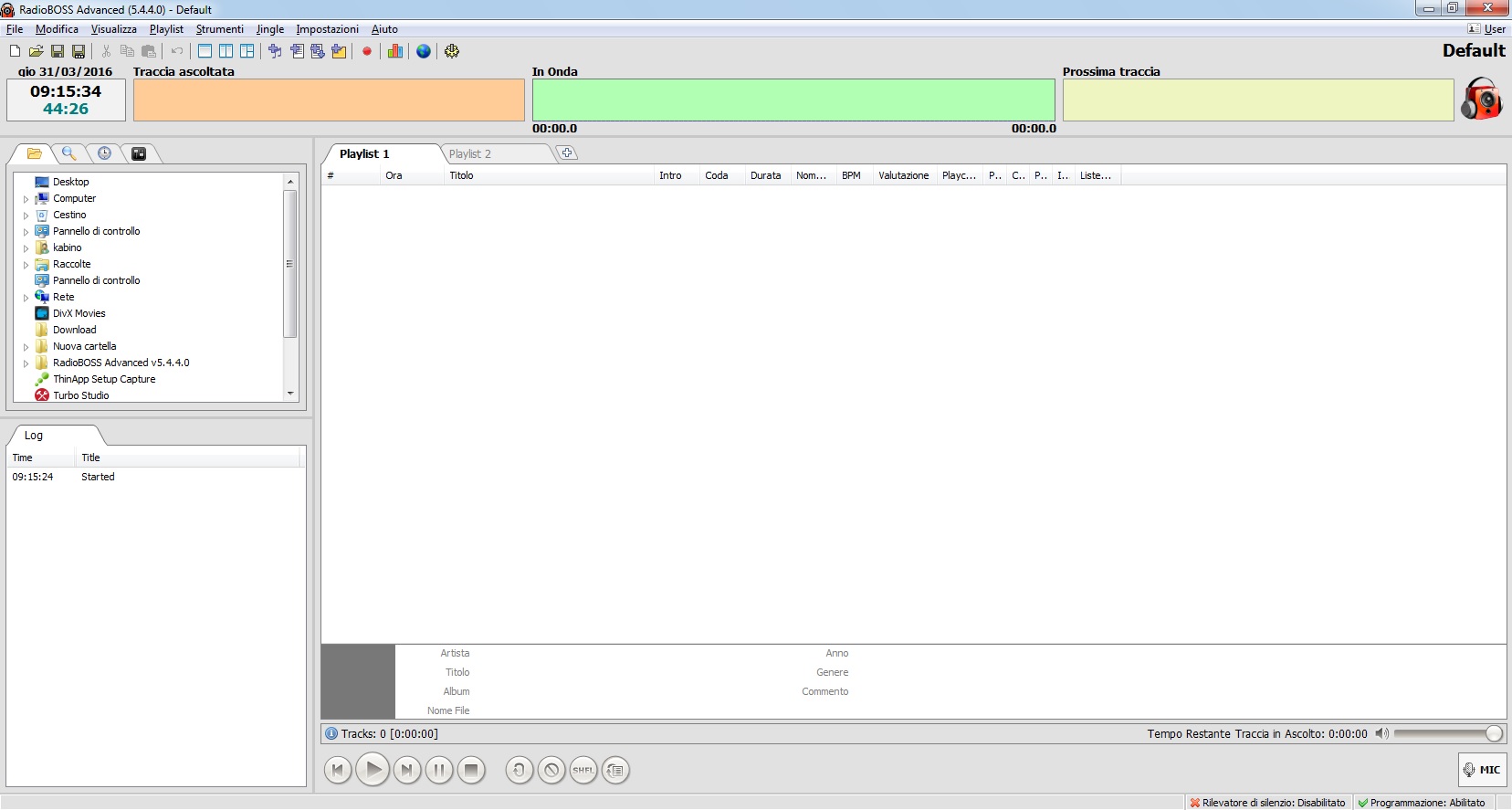Screen dimensions: 1512x810
Task: Select the two-column layout icon
Action: tap(226, 51)
